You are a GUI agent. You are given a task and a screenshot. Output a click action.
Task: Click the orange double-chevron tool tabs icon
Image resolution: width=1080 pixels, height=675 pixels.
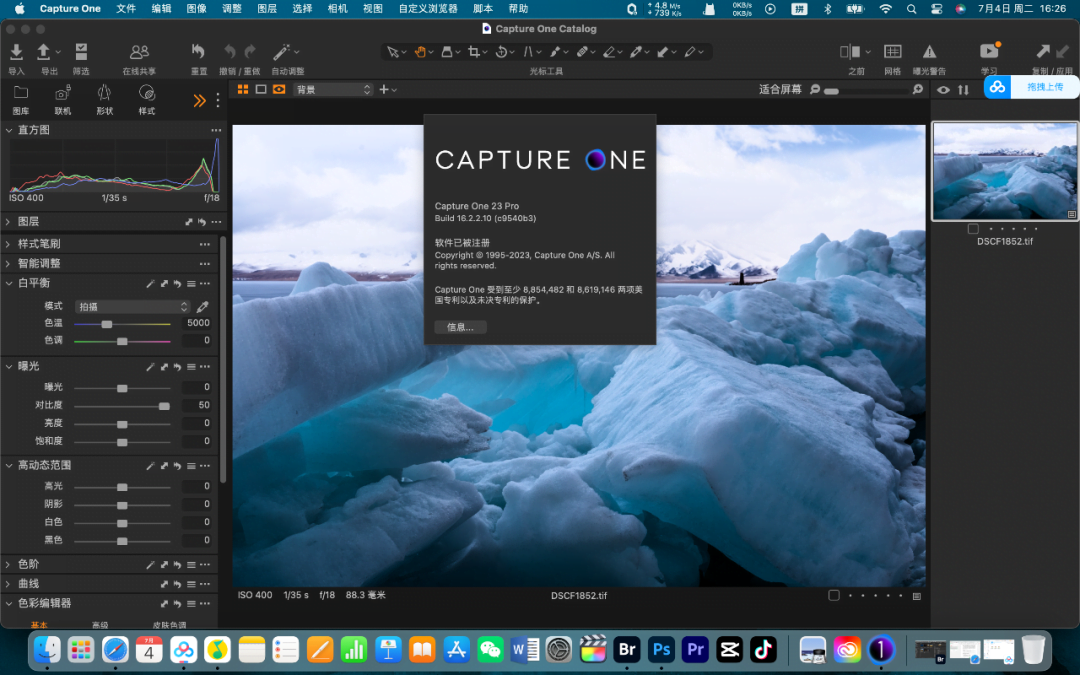click(x=200, y=101)
